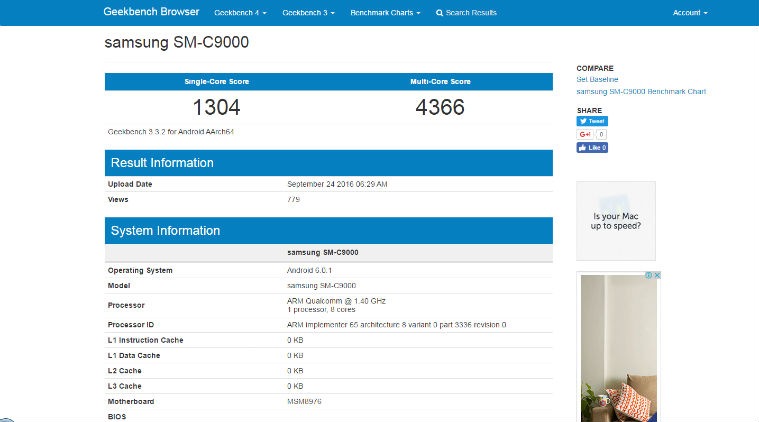The image size is (759, 422).
Task: Click the BIOS row label
Action: point(117,417)
